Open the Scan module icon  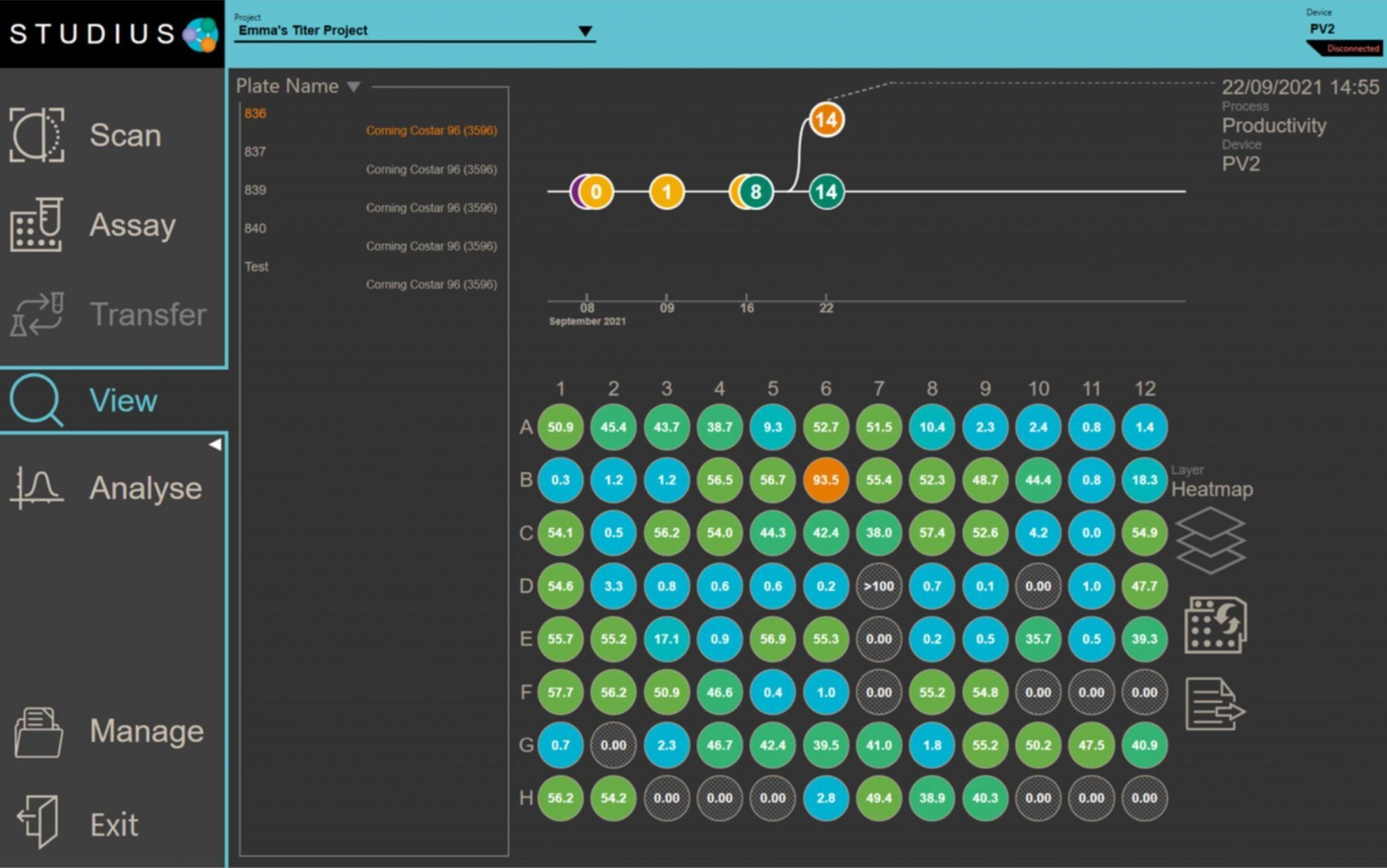coord(37,135)
